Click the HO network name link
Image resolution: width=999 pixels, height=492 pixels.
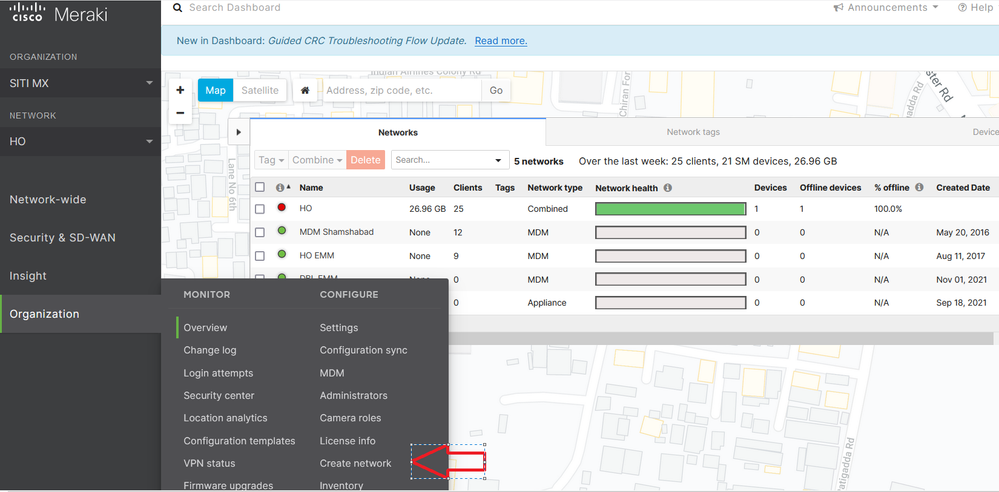(x=306, y=208)
